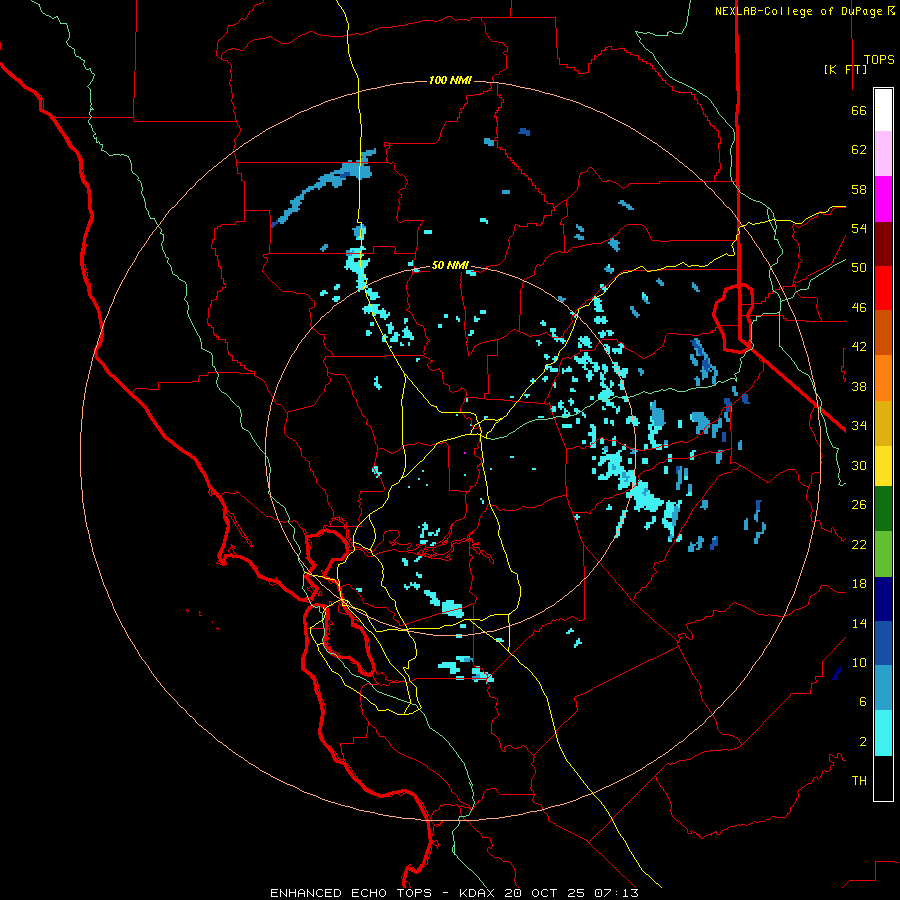900x900 pixels.
Task: Click the 50 NMI range ring label
Action: point(450,265)
